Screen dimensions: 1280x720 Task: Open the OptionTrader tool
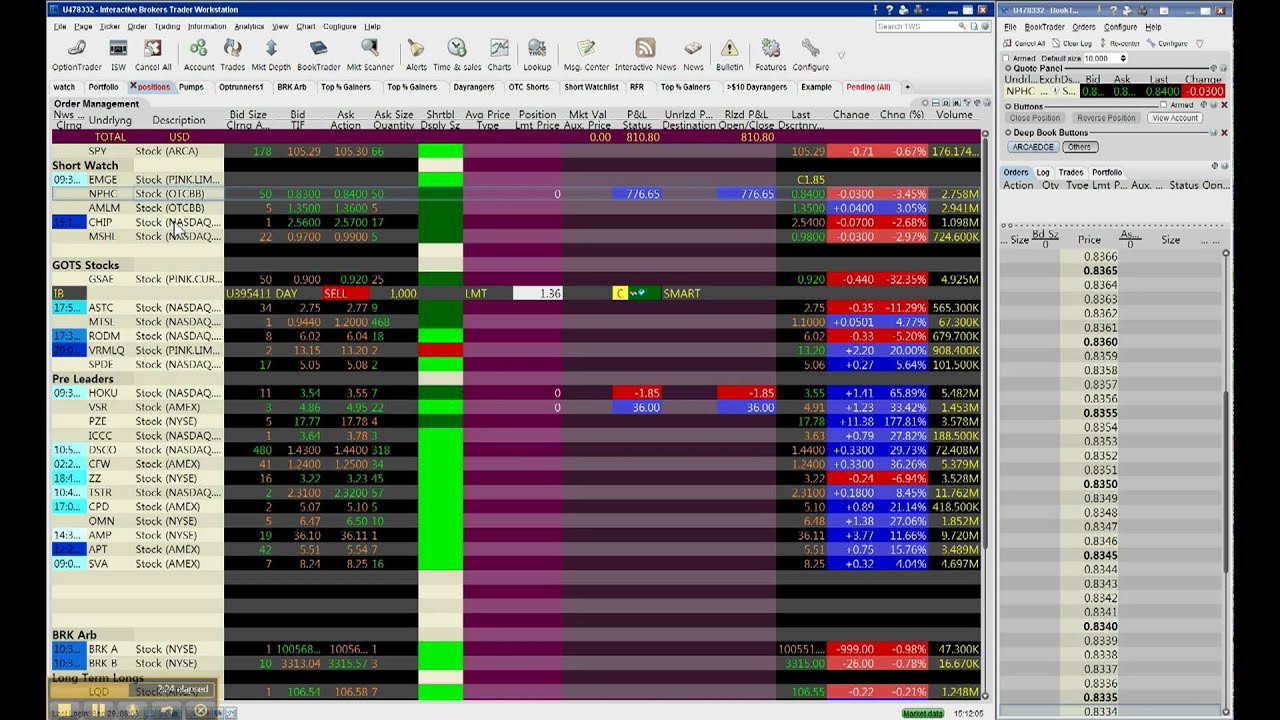tap(77, 55)
